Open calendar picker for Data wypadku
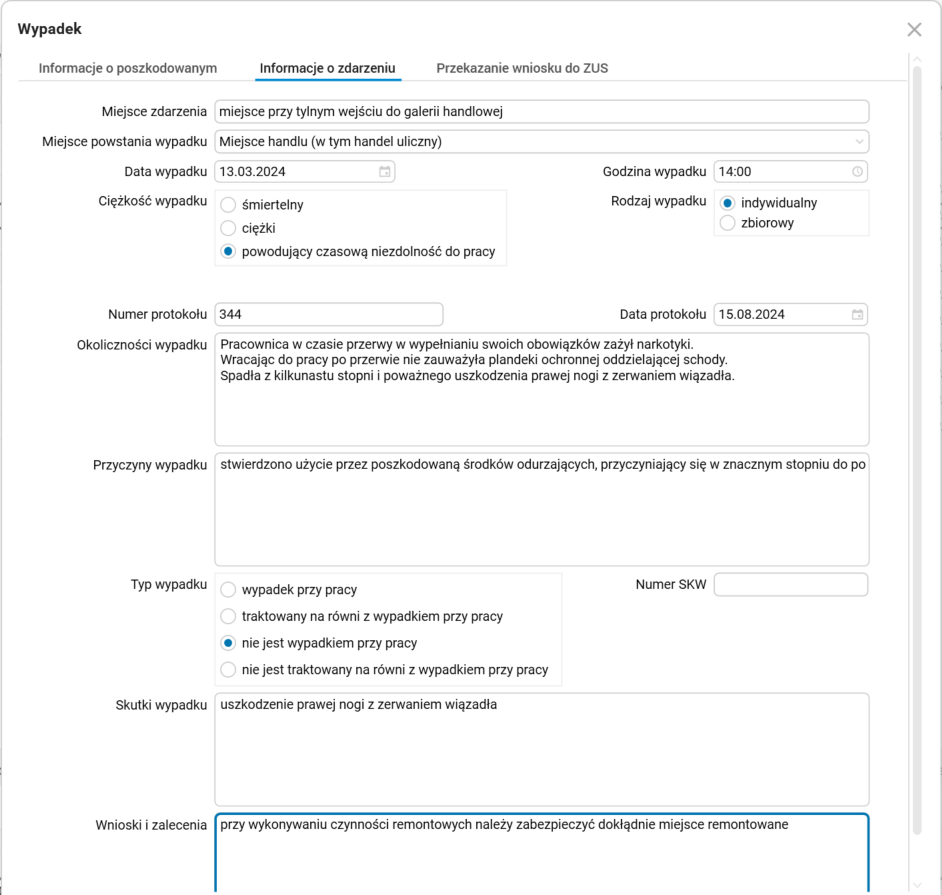Viewport: 942px width, 895px height. click(385, 172)
